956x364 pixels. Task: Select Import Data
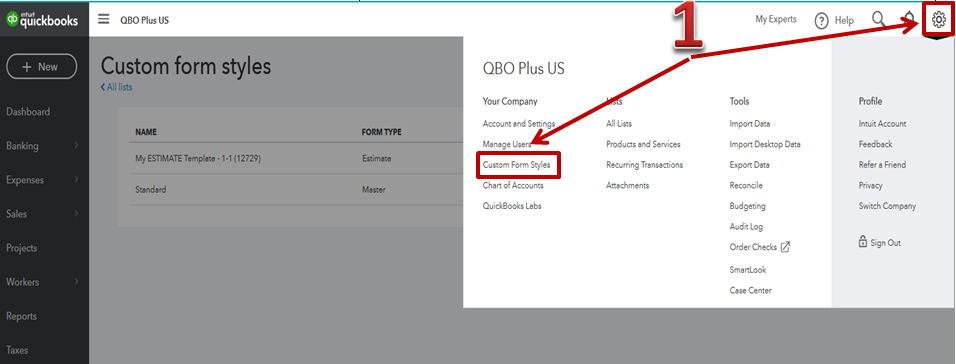750,124
